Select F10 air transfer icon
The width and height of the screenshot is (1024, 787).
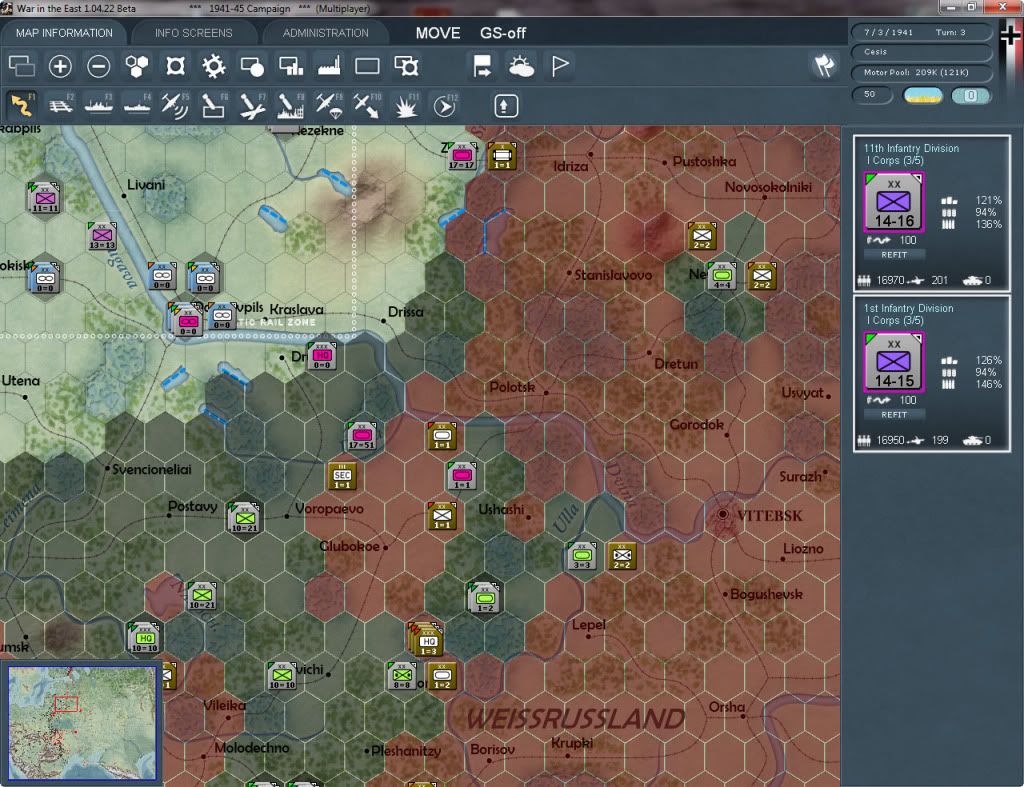tap(367, 105)
